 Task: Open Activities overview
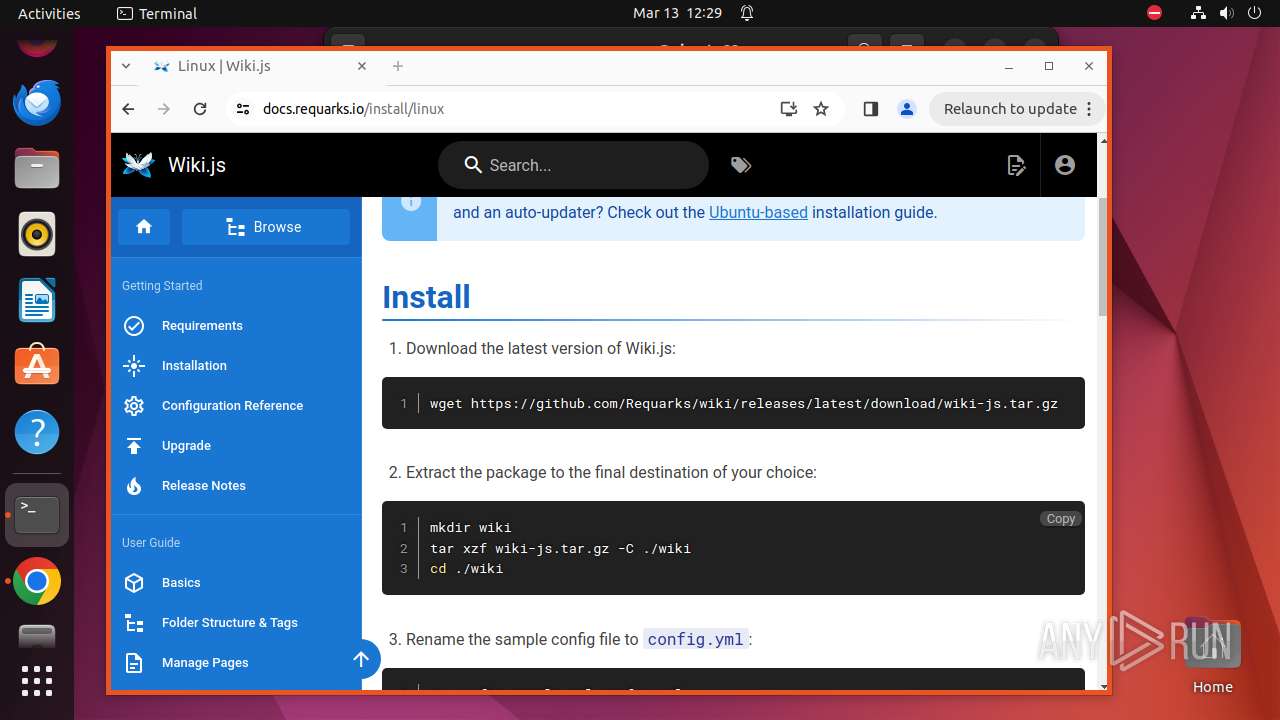(x=49, y=14)
